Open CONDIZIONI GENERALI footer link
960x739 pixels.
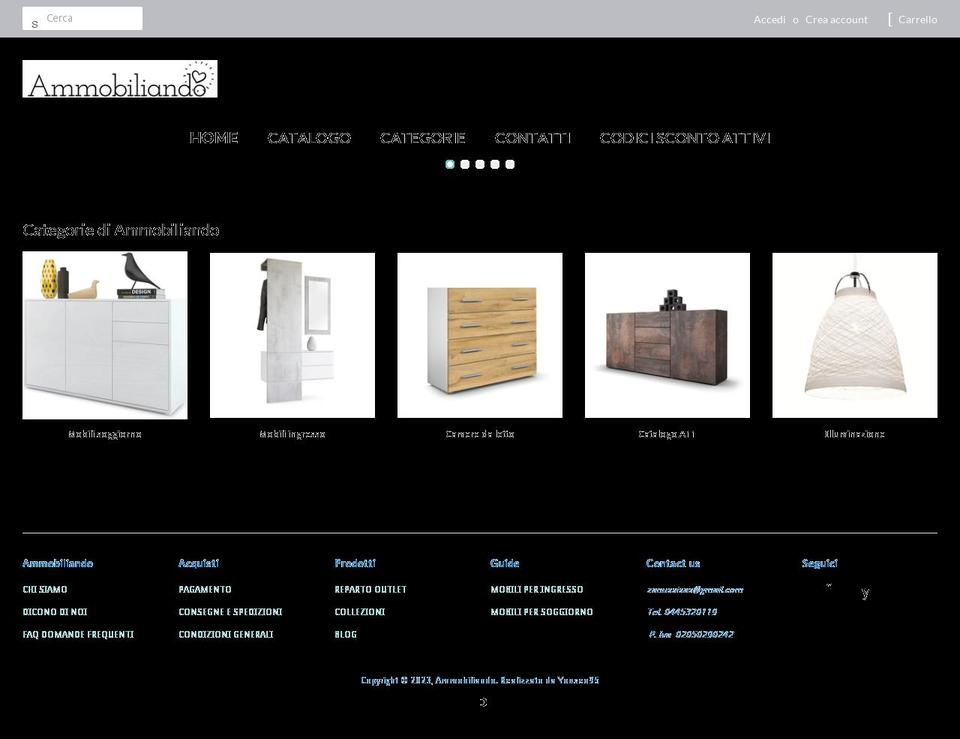[x=226, y=634]
